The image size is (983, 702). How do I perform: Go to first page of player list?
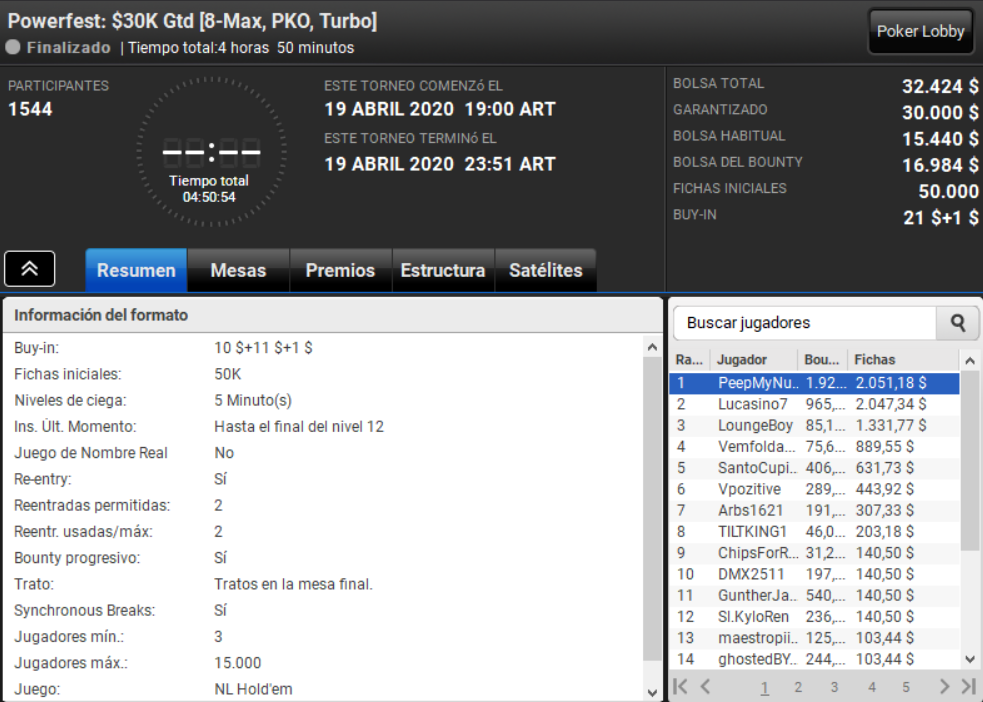[680, 686]
